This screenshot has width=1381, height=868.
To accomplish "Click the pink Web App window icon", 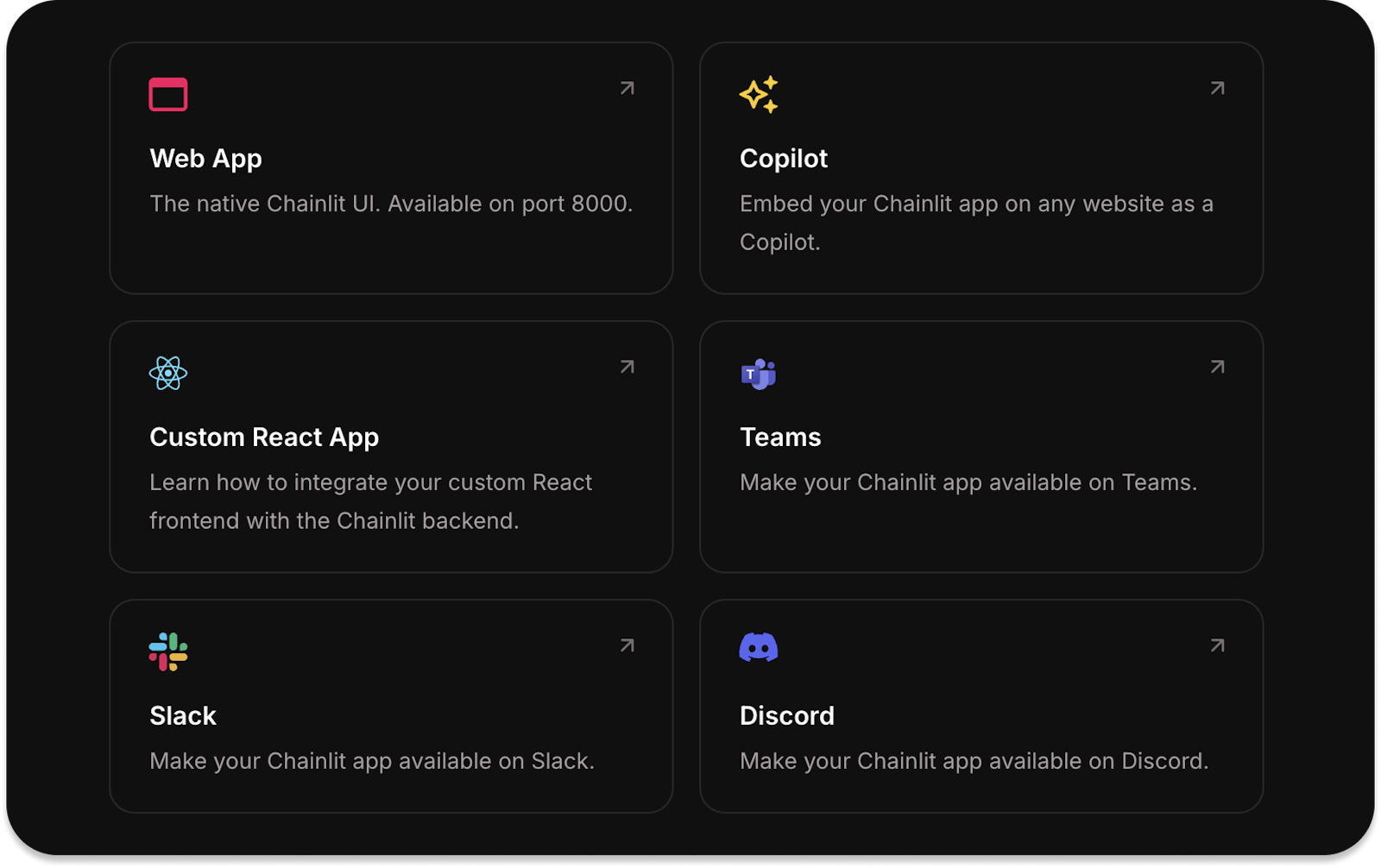I will (168, 95).
